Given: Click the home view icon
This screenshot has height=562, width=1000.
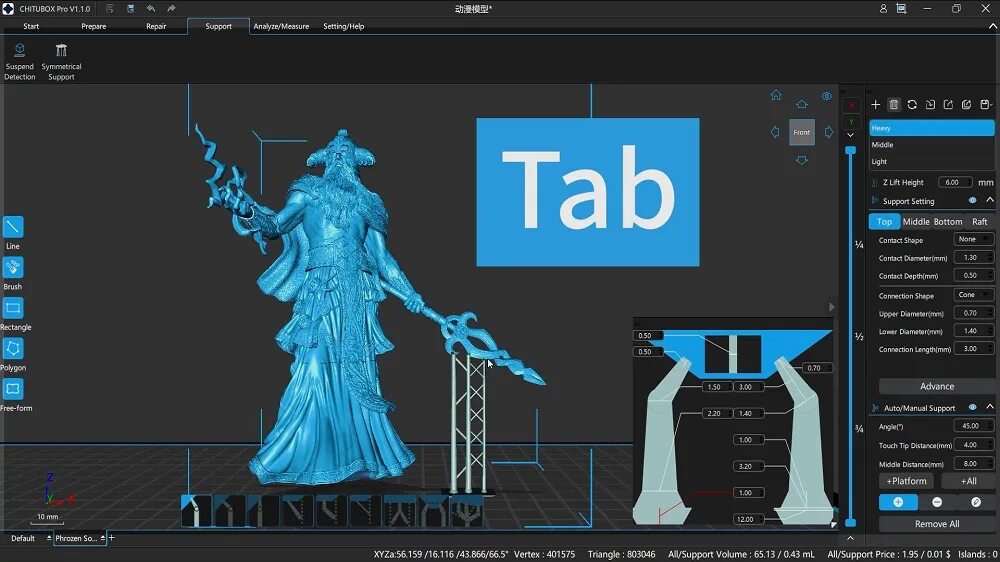Looking at the screenshot, I should tap(776, 95).
